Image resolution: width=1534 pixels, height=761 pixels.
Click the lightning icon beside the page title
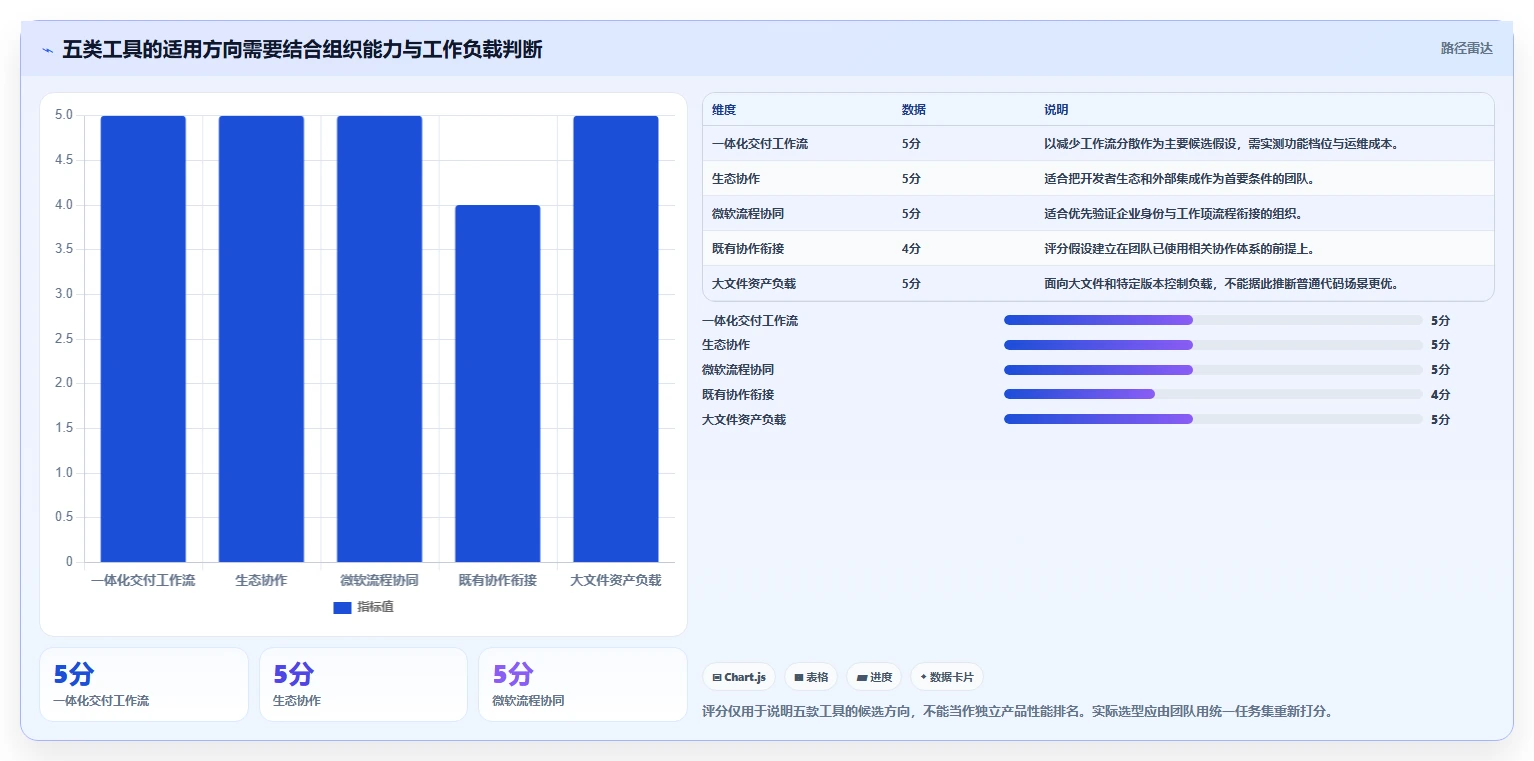point(47,50)
